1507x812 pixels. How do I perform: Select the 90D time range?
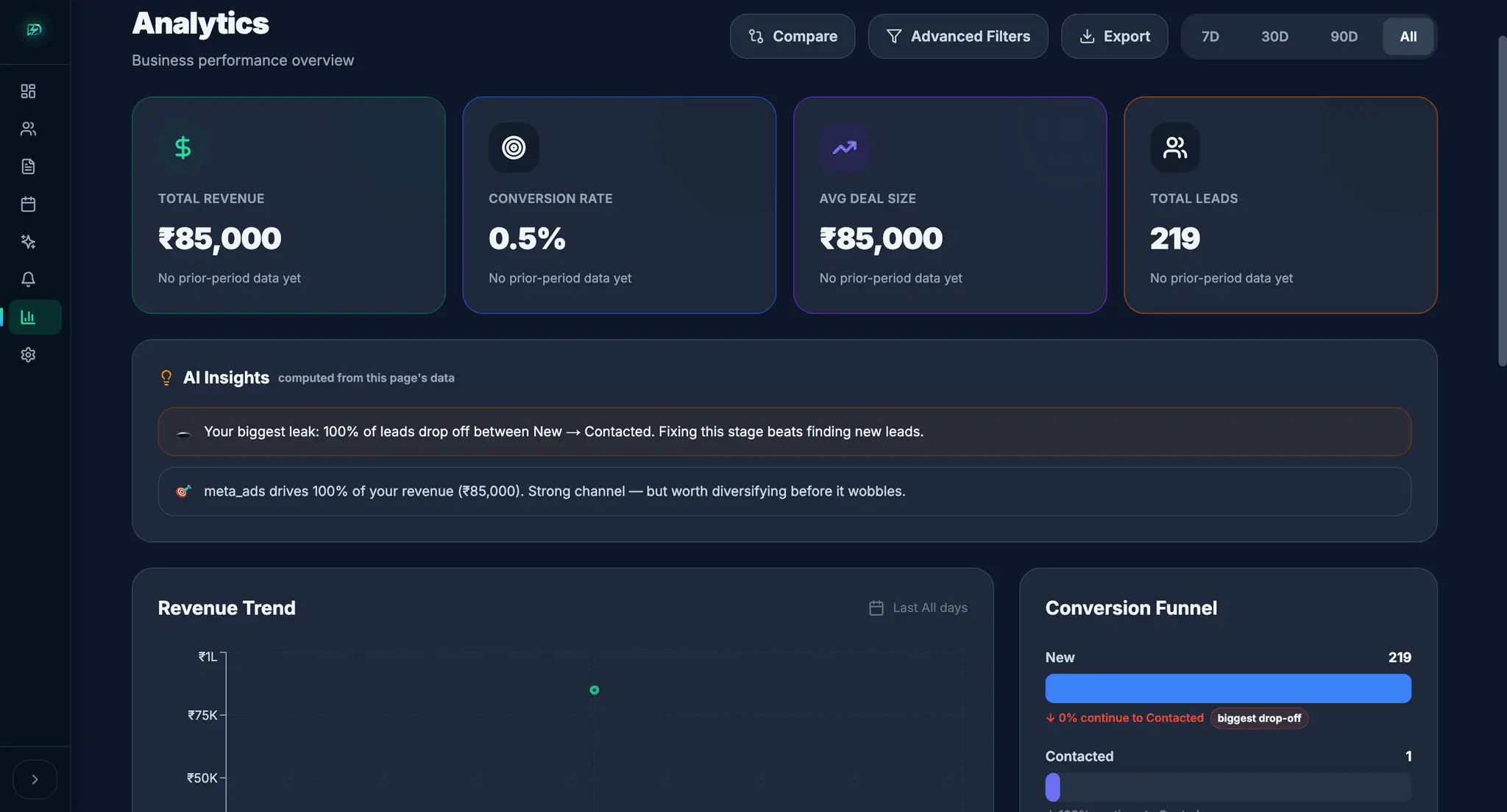tap(1344, 36)
